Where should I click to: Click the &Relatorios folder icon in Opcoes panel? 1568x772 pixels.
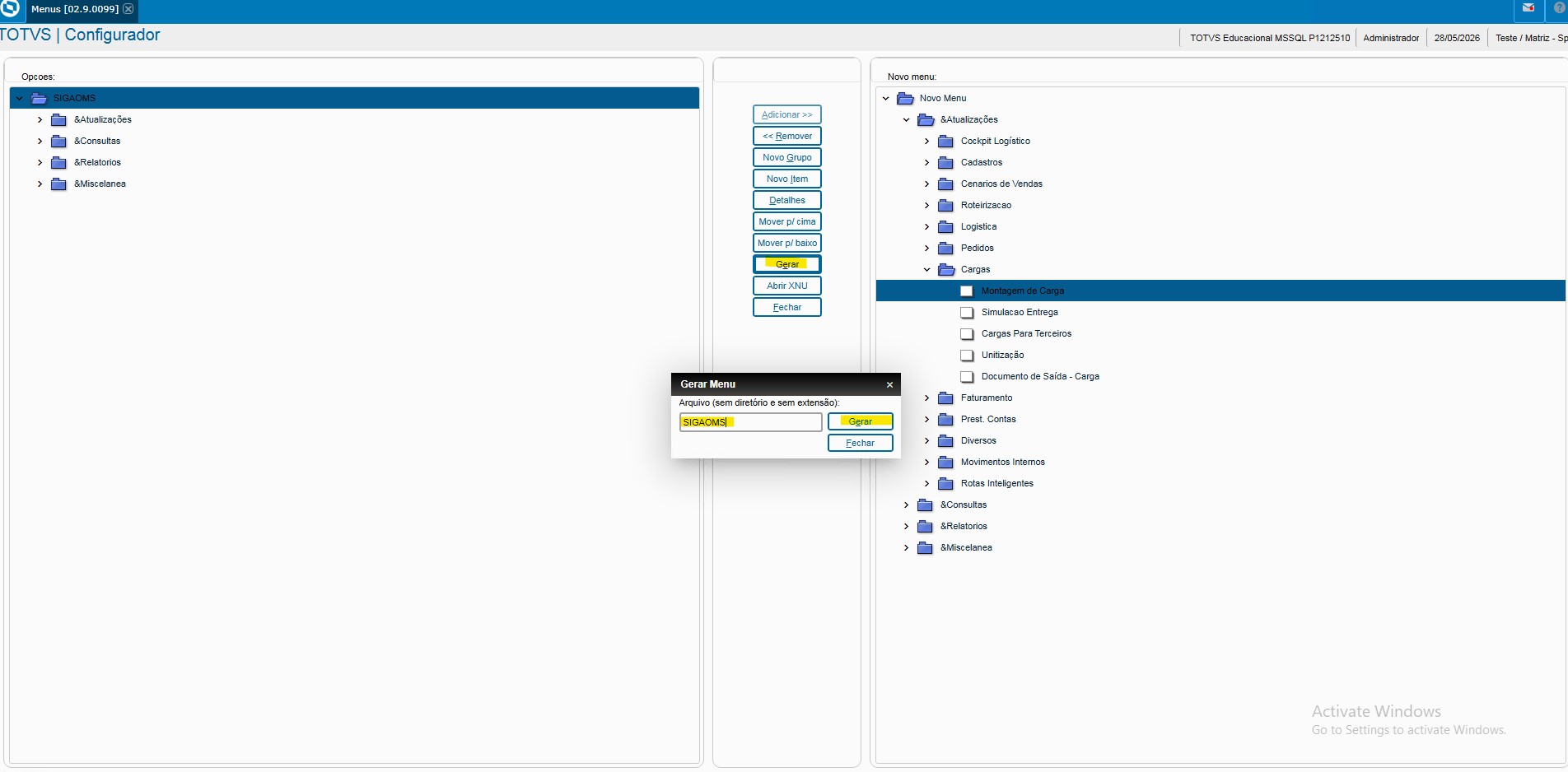tap(59, 162)
